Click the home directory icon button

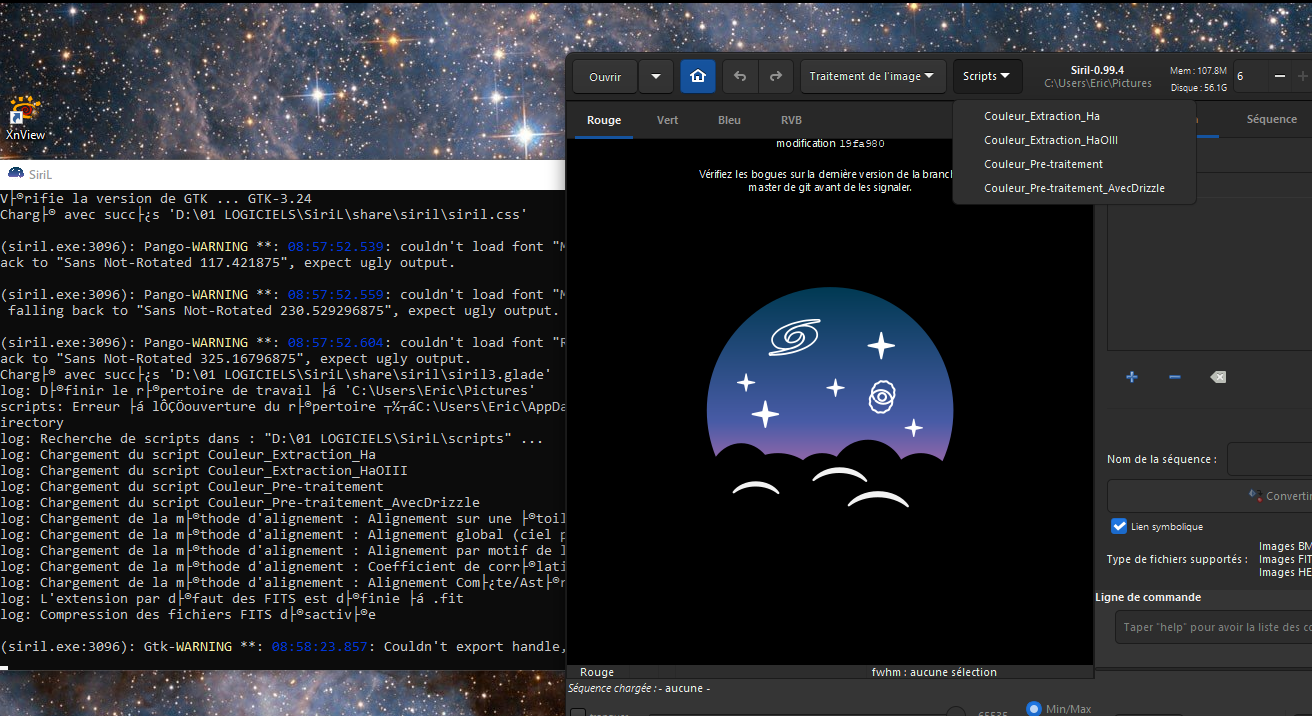pos(697,76)
